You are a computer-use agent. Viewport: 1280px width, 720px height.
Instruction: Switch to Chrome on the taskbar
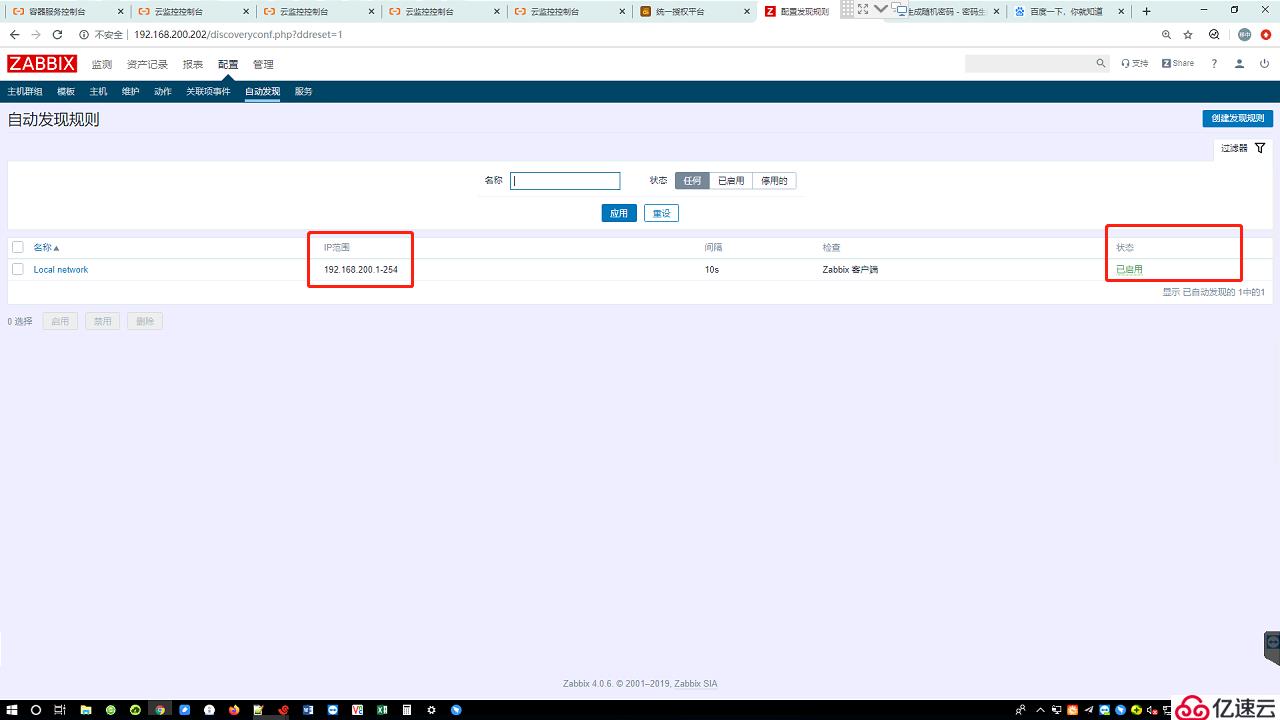coord(159,710)
